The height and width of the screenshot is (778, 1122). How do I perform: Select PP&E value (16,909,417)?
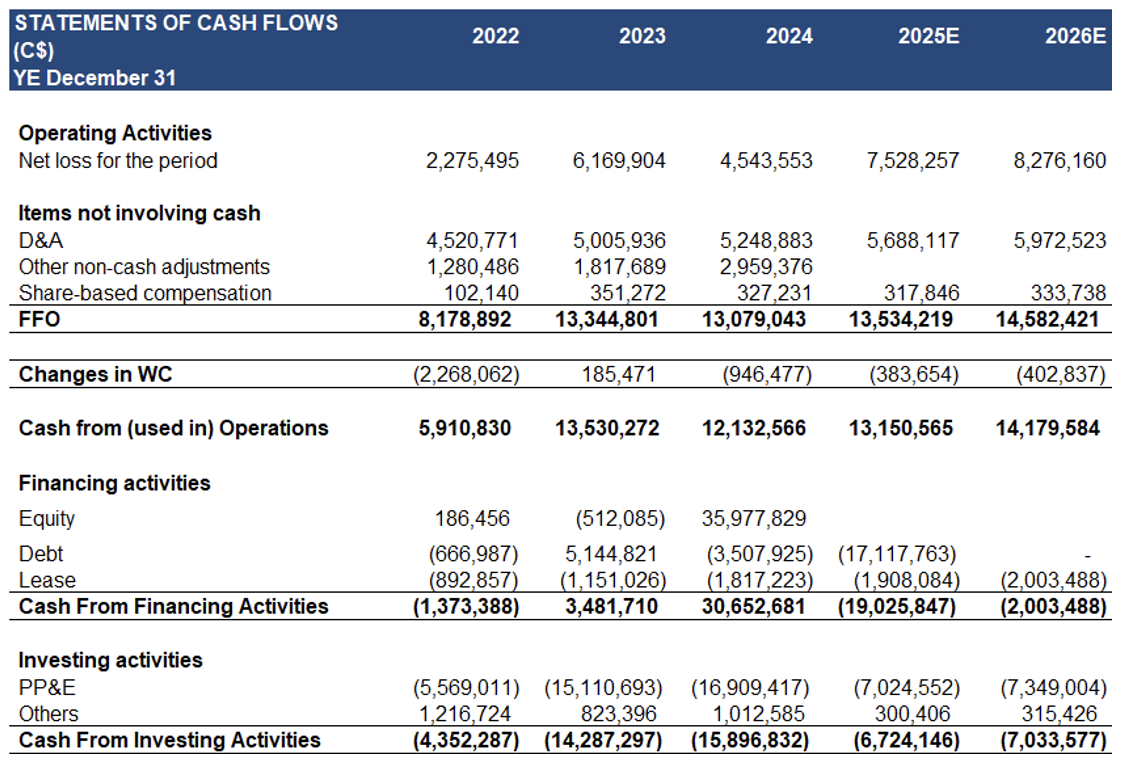[x=750, y=688]
